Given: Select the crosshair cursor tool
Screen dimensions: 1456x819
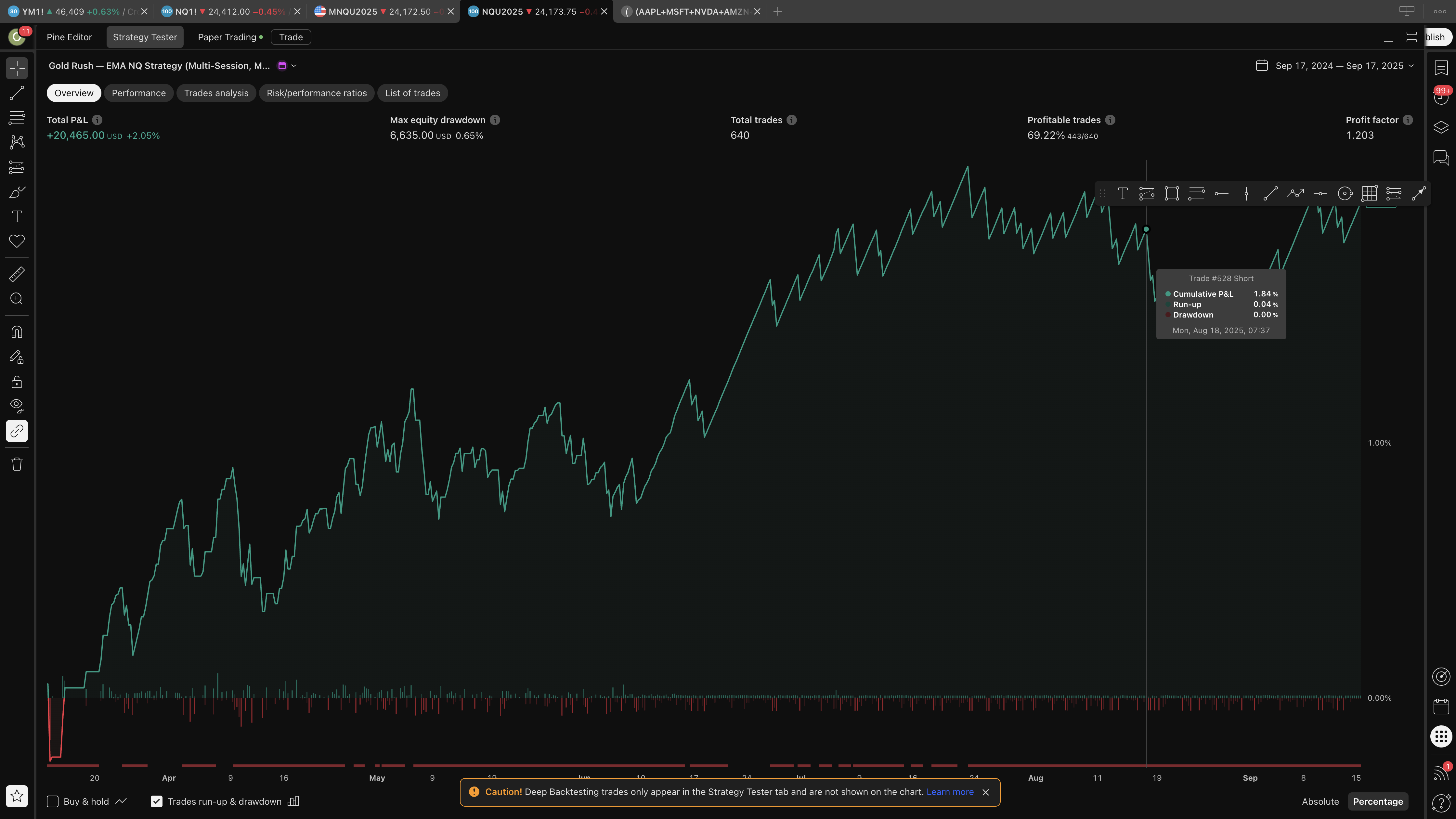Looking at the screenshot, I should 17,68.
